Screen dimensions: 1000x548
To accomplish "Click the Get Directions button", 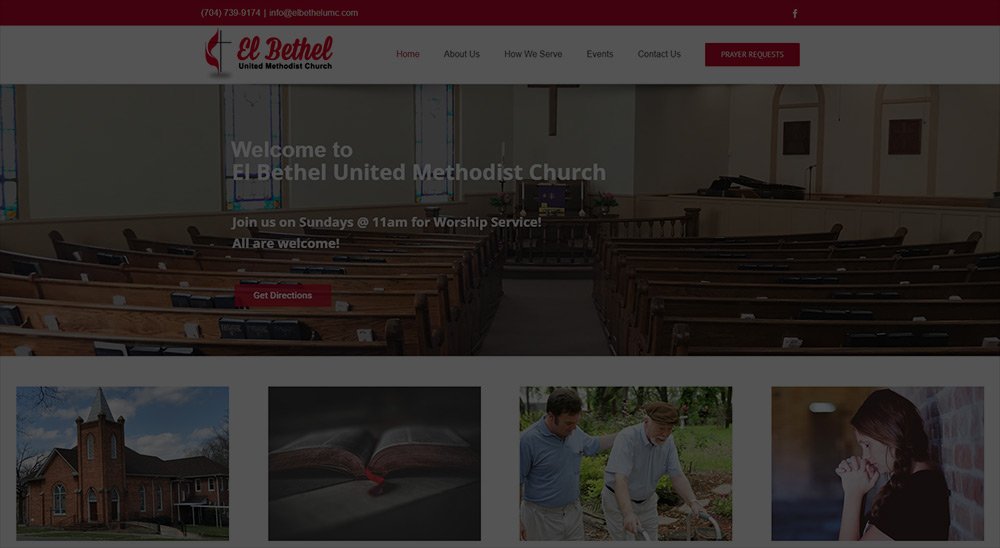I will 283,295.
